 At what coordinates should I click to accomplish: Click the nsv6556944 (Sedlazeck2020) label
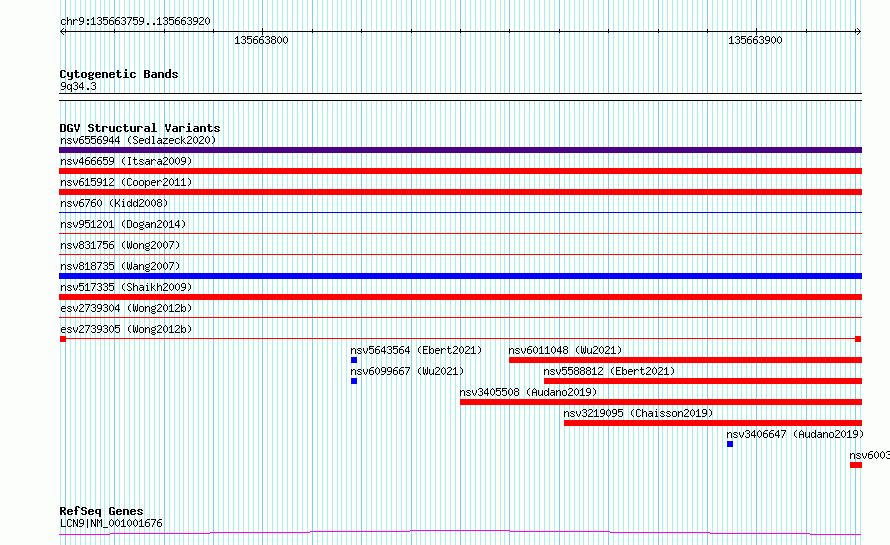pos(138,140)
